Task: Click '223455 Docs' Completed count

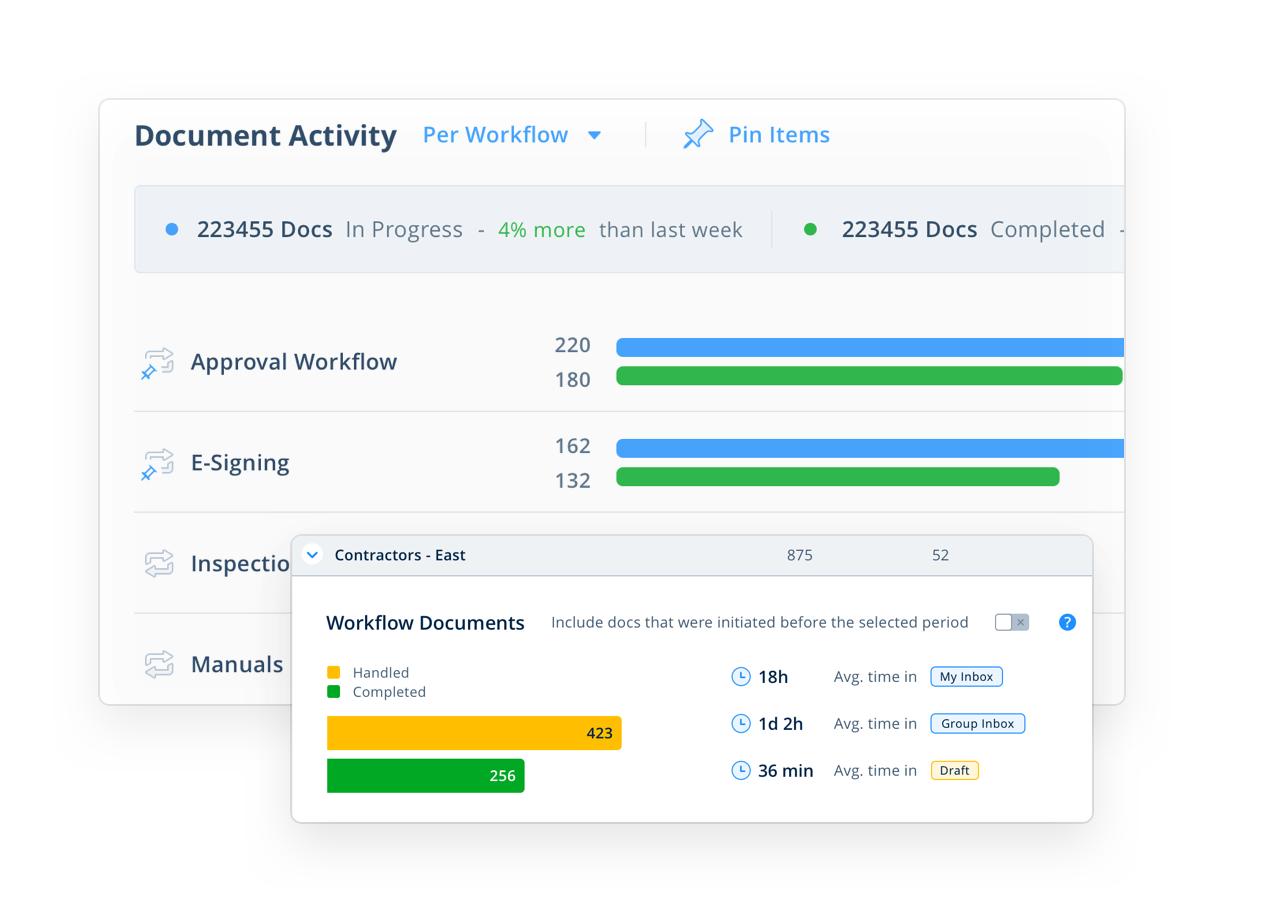Action: pos(910,230)
